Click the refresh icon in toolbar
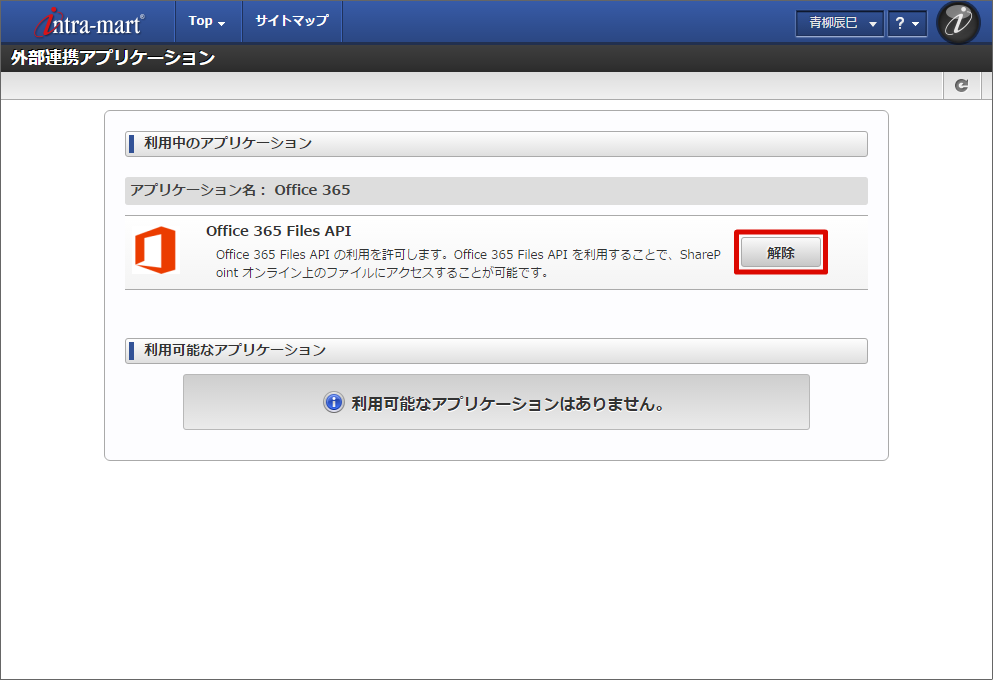This screenshot has width=993, height=680. pyautogui.click(x=961, y=85)
